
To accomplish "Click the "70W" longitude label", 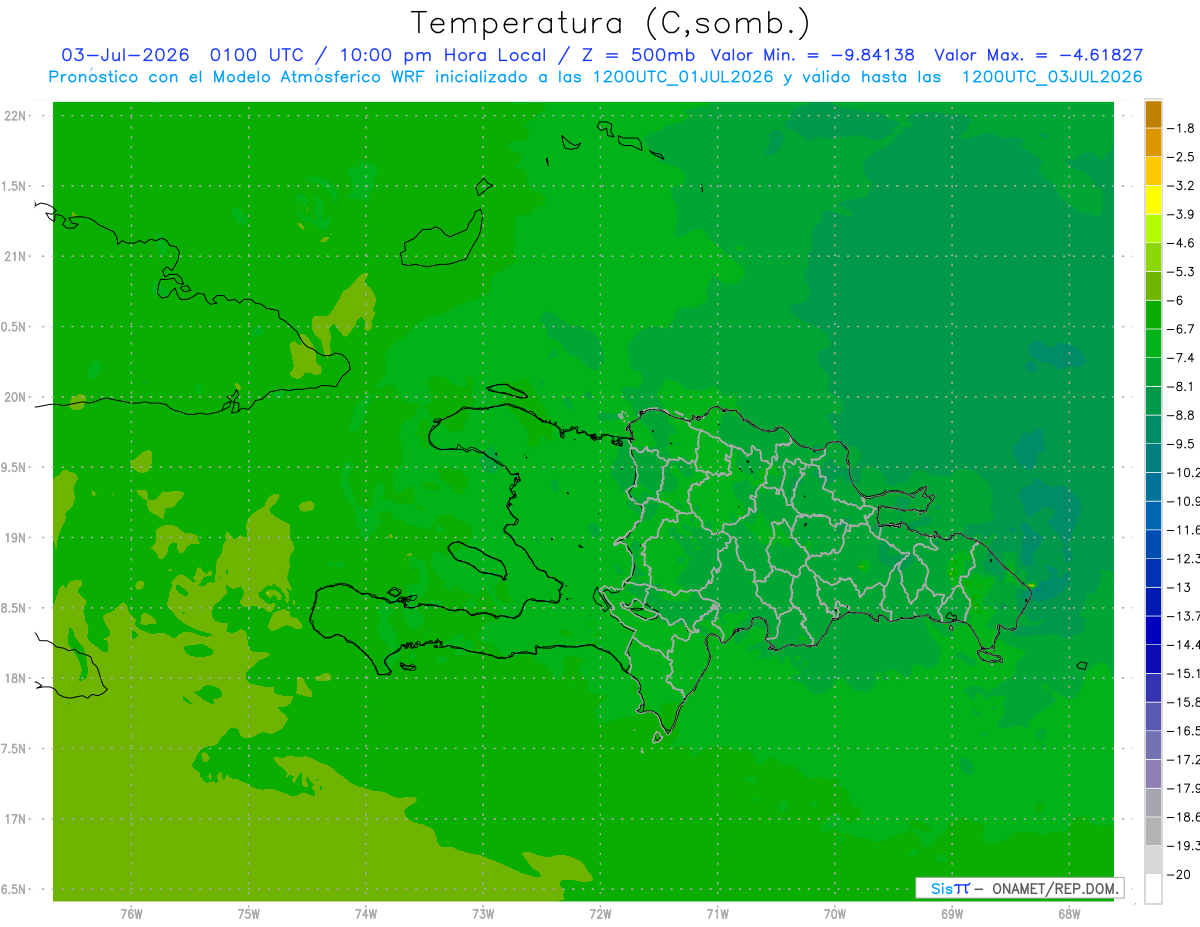I will 835,913.
